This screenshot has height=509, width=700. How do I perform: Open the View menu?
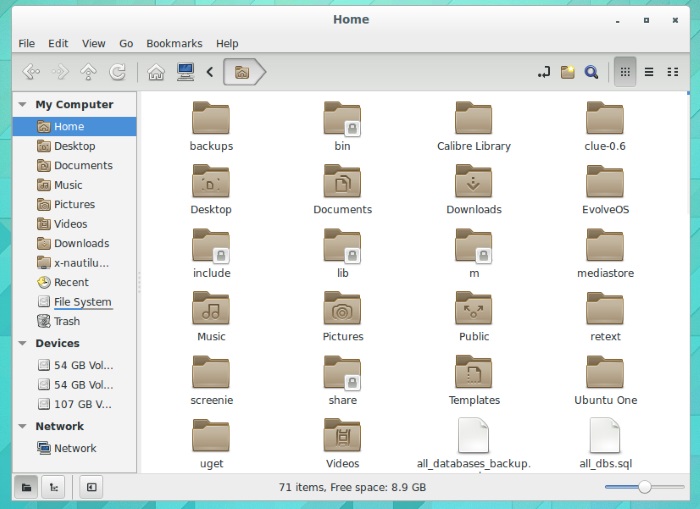pyautogui.click(x=93, y=44)
